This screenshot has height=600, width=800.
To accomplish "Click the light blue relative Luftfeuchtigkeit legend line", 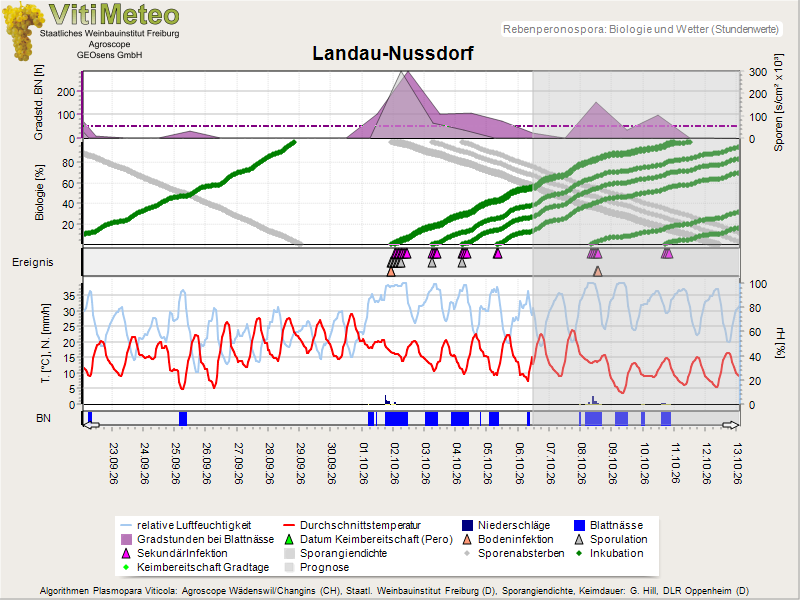I will click(x=126, y=526).
